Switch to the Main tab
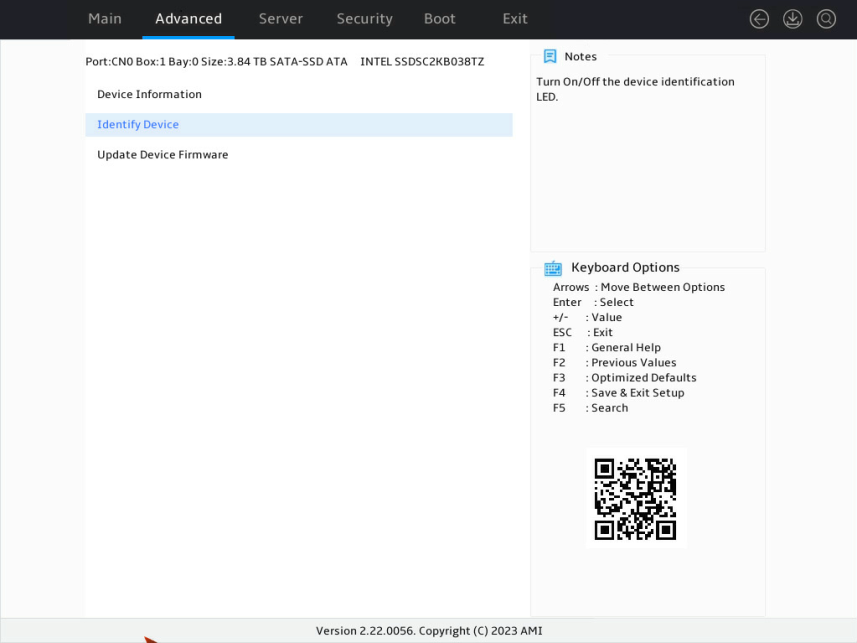The width and height of the screenshot is (857, 643). 104,19
